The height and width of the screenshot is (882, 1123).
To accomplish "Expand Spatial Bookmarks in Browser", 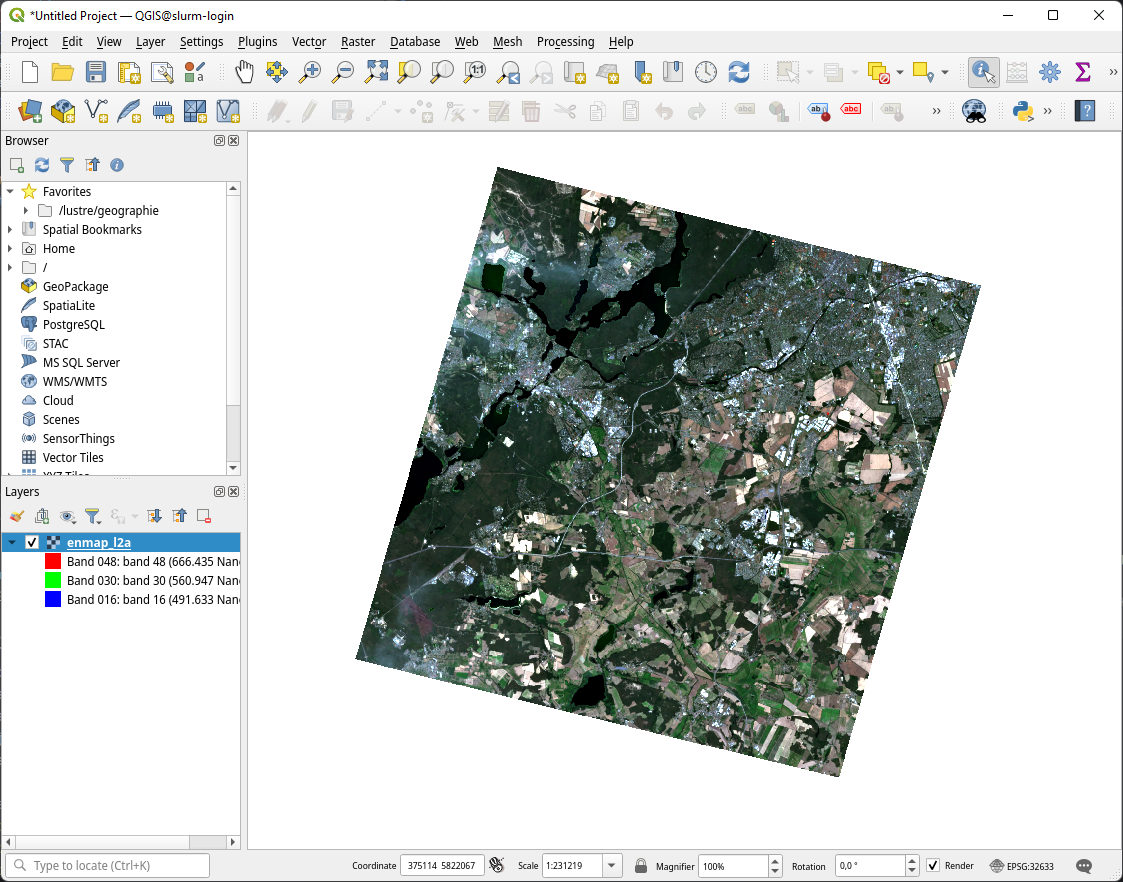I will click(x=10, y=229).
